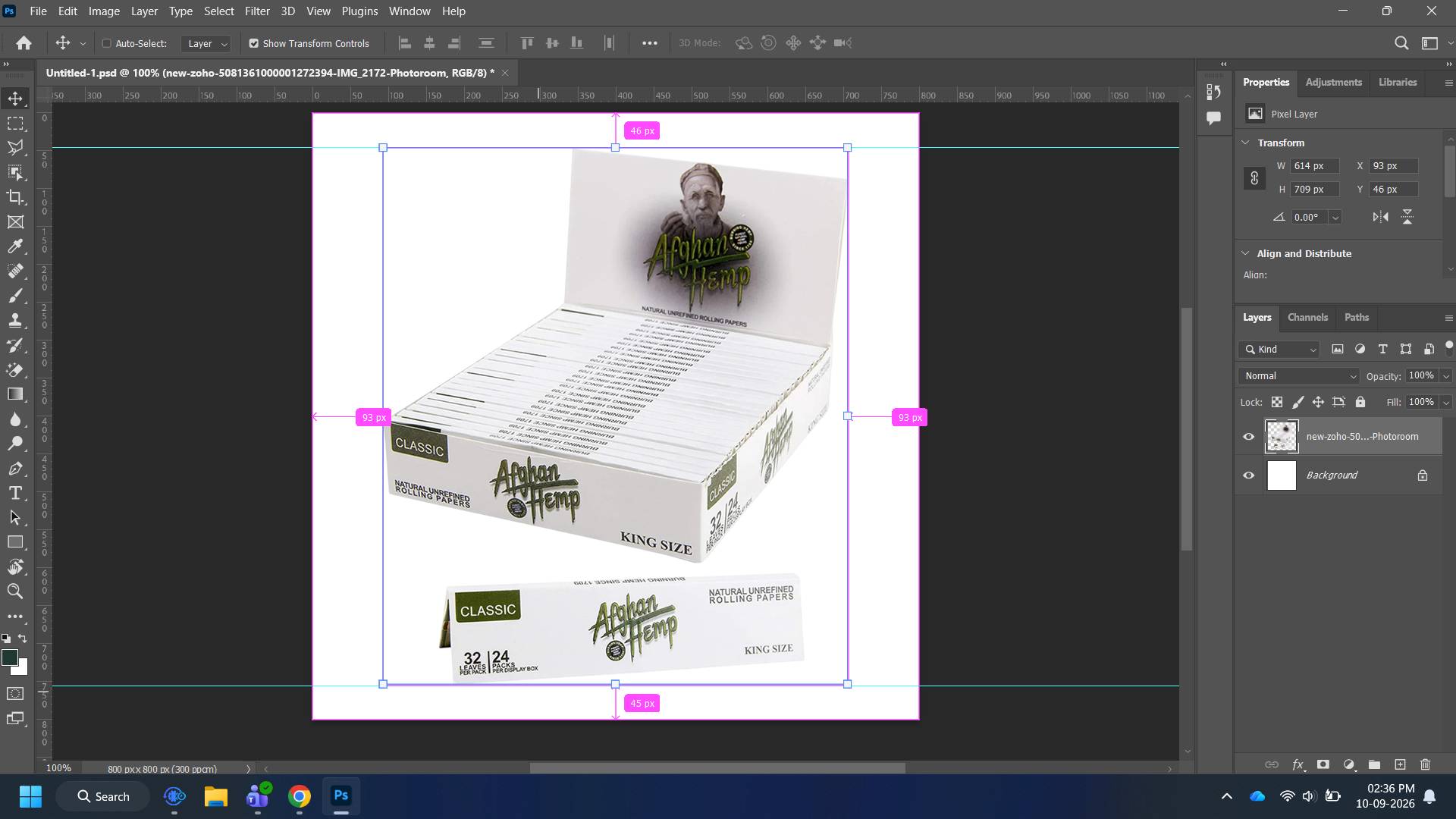Click the foreground color swatch

[10, 657]
